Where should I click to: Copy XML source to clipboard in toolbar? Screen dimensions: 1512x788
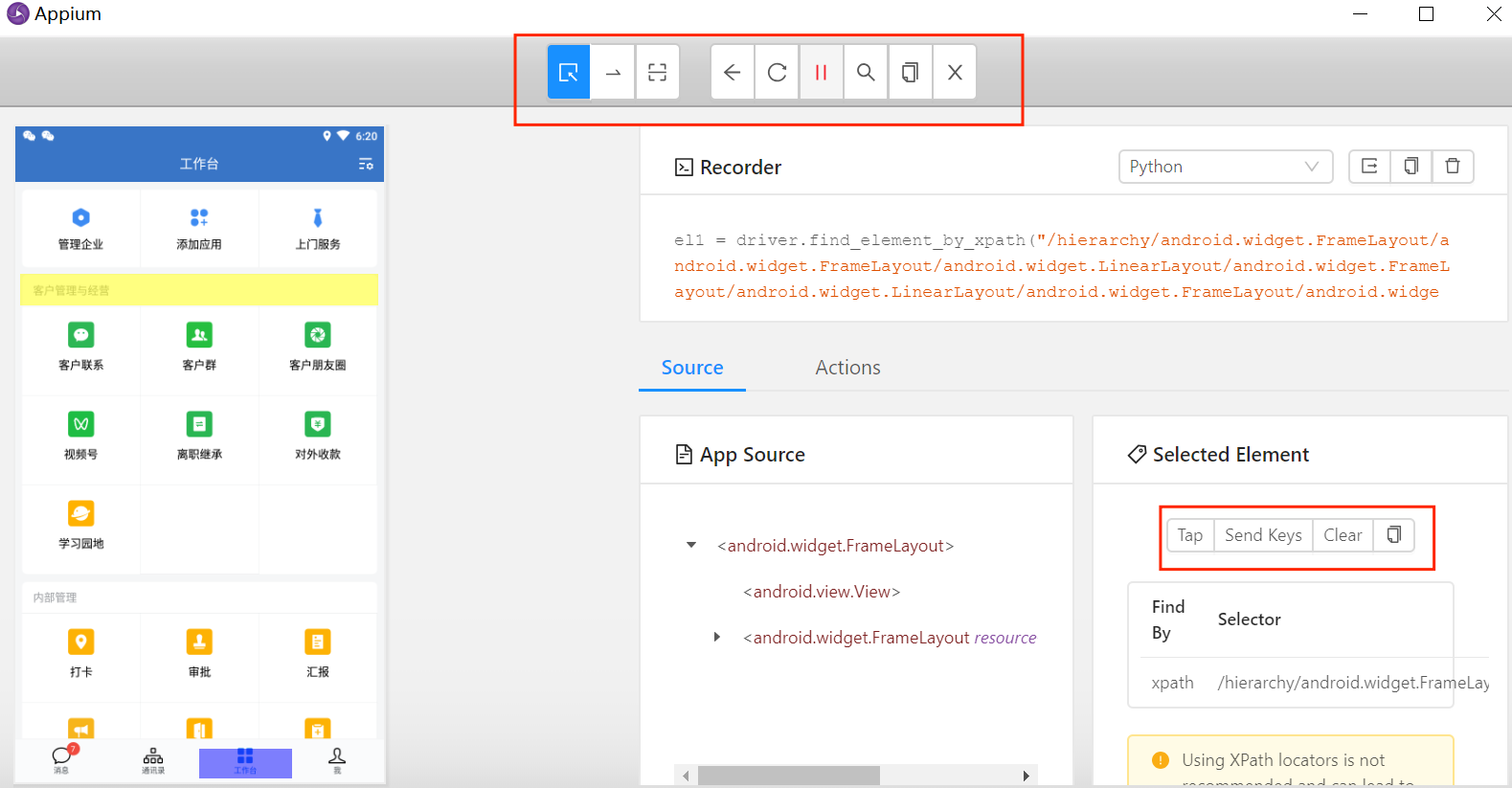pos(910,72)
